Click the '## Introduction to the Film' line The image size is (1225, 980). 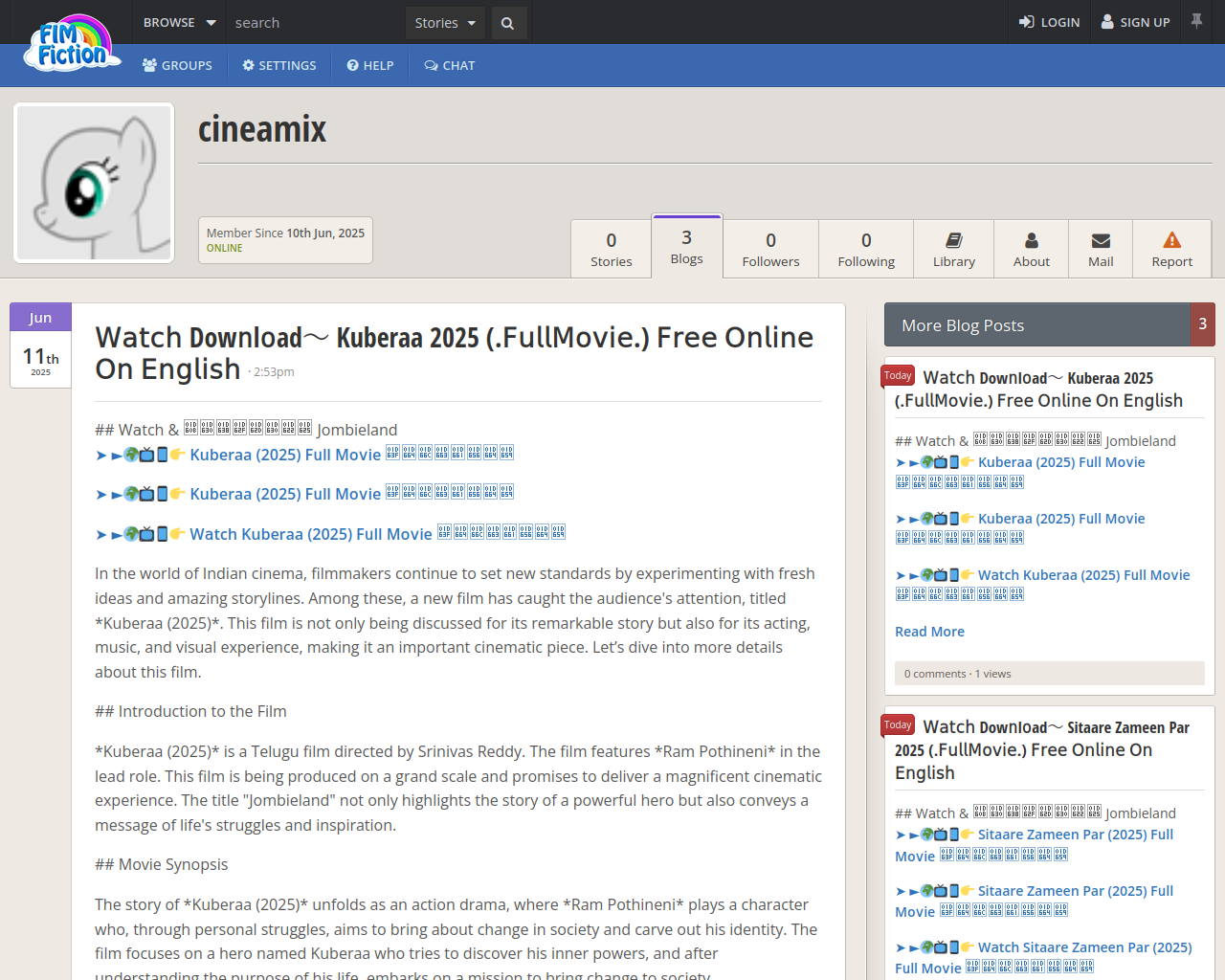(190, 711)
